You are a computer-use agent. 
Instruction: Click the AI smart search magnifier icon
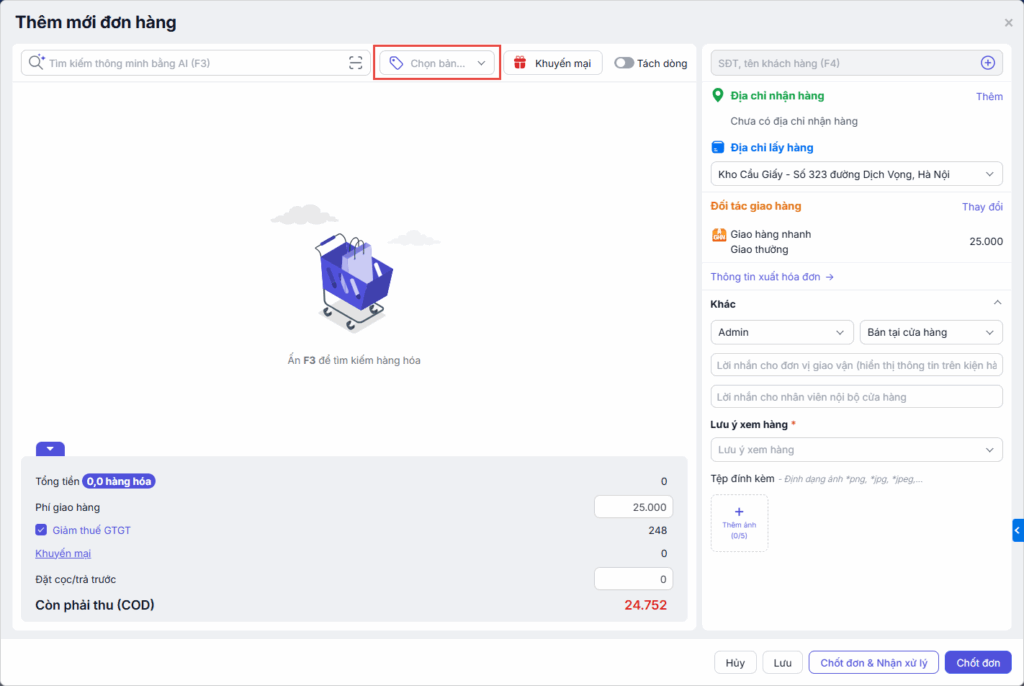(36, 63)
